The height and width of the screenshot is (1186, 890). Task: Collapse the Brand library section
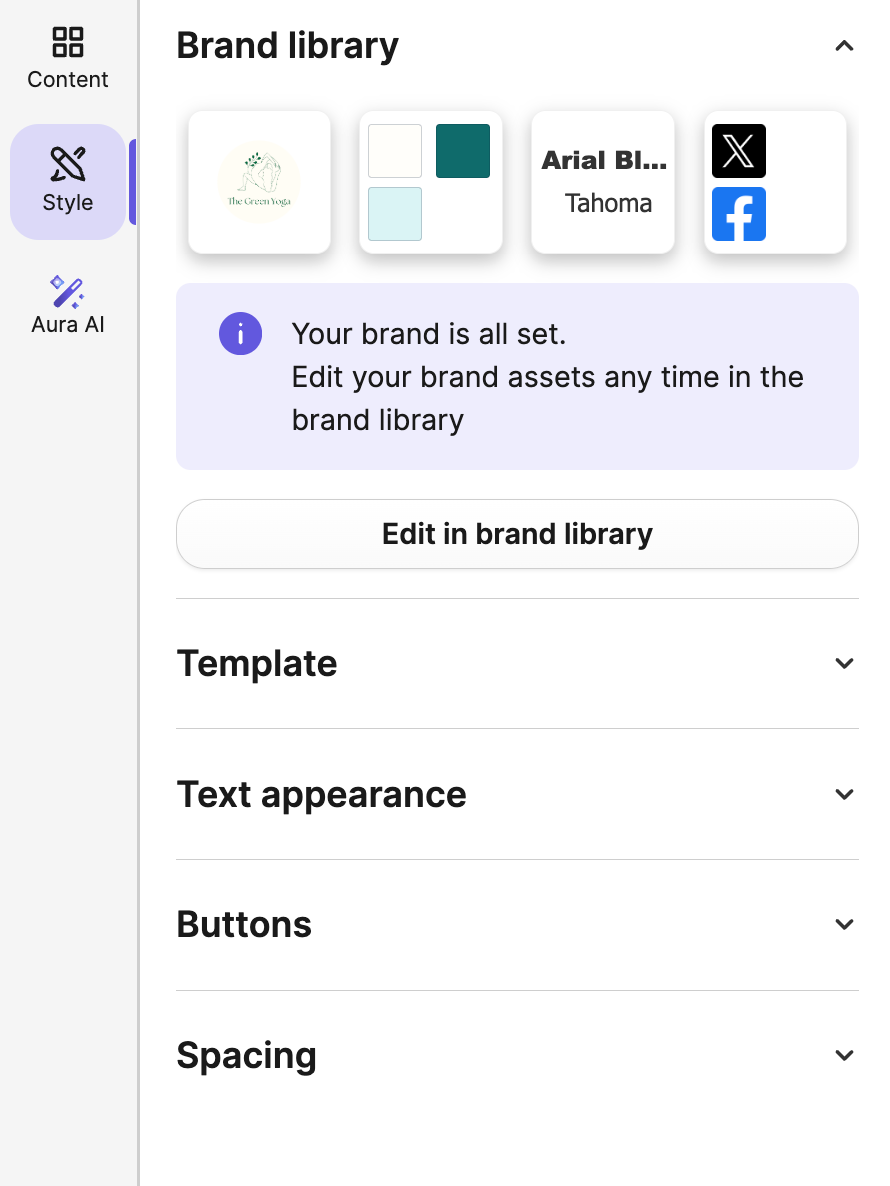844,46
